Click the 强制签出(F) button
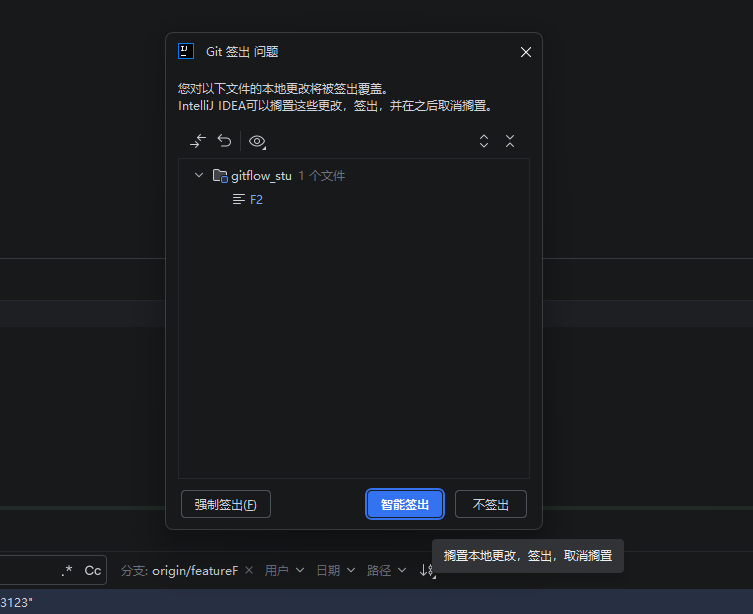 click(x=226, y=504)
